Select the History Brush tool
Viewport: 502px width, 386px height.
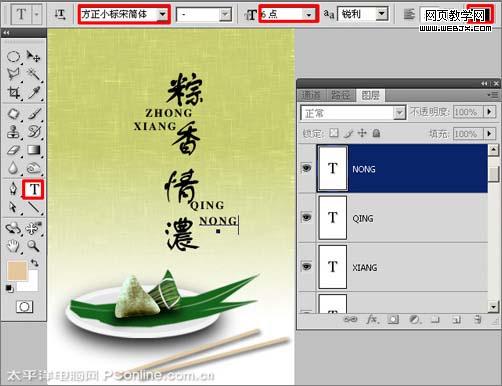pyautogui.click(x=33, y=132)
